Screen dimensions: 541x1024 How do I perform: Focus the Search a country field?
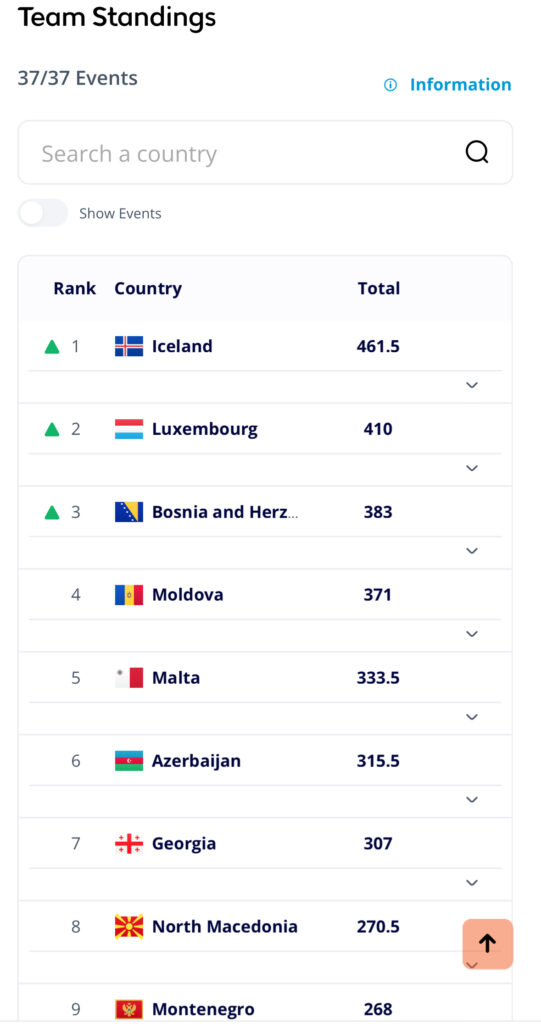(265, 153)
